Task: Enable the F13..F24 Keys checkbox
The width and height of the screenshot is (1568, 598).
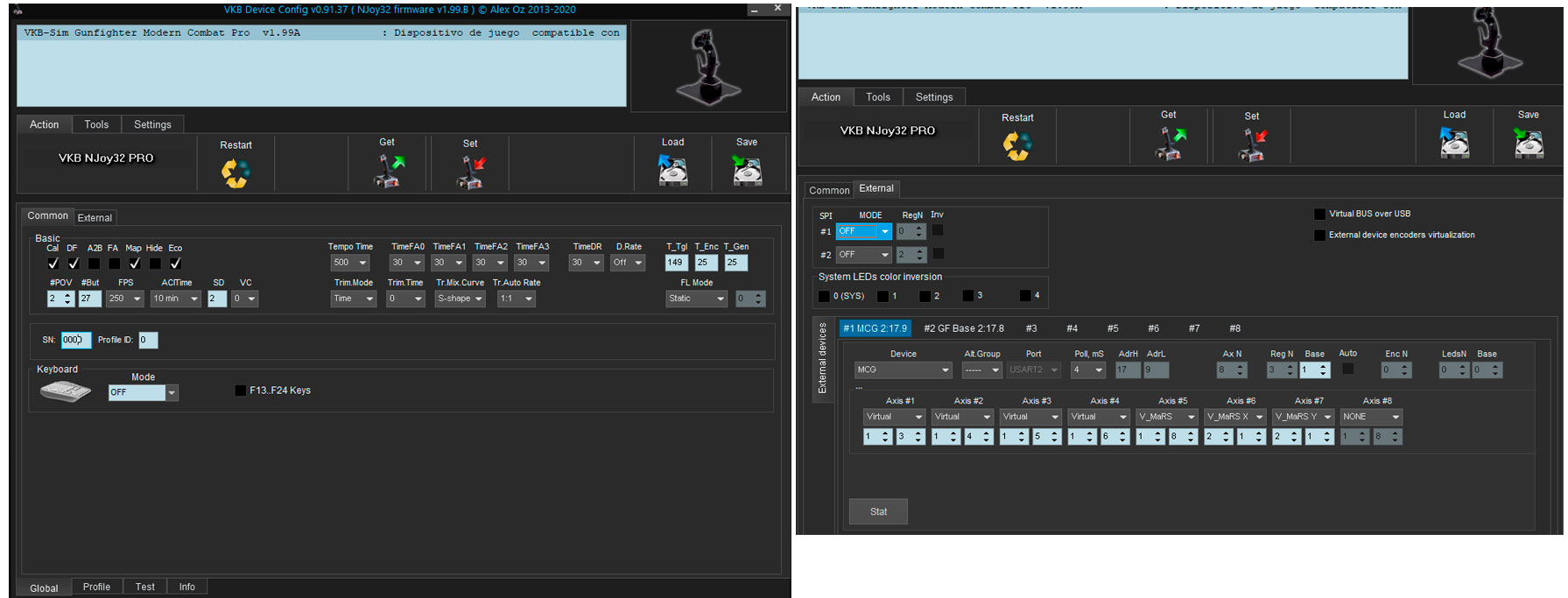Action: (241, 390)
